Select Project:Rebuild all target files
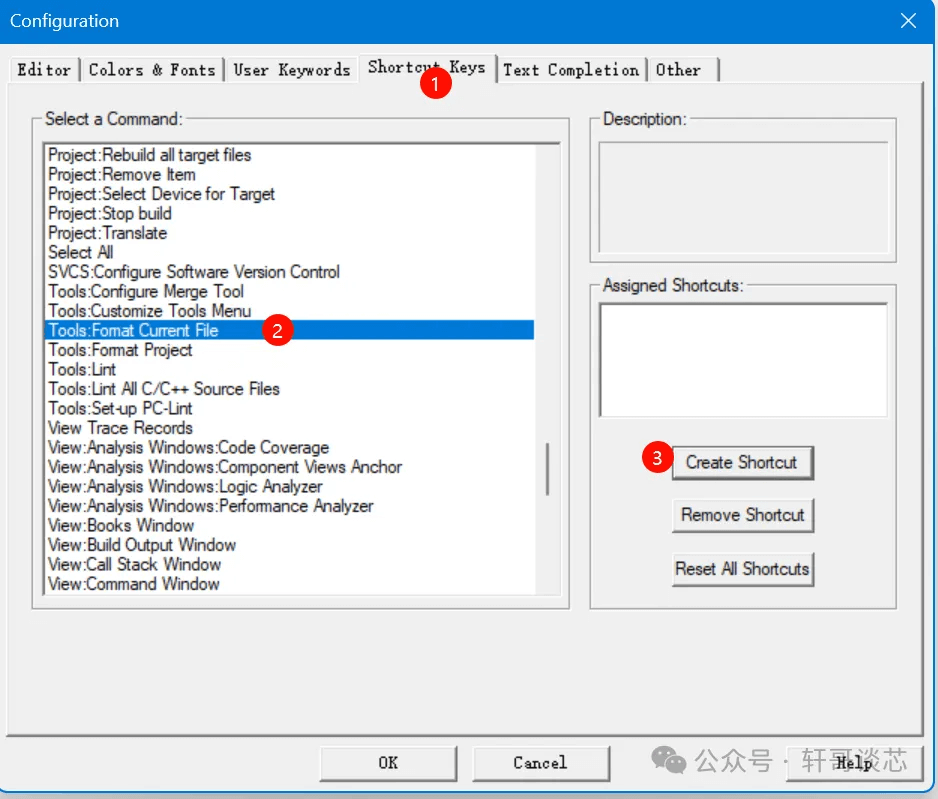Image resolution: width=938 pixels, height=799 pixels. point(149,155)
